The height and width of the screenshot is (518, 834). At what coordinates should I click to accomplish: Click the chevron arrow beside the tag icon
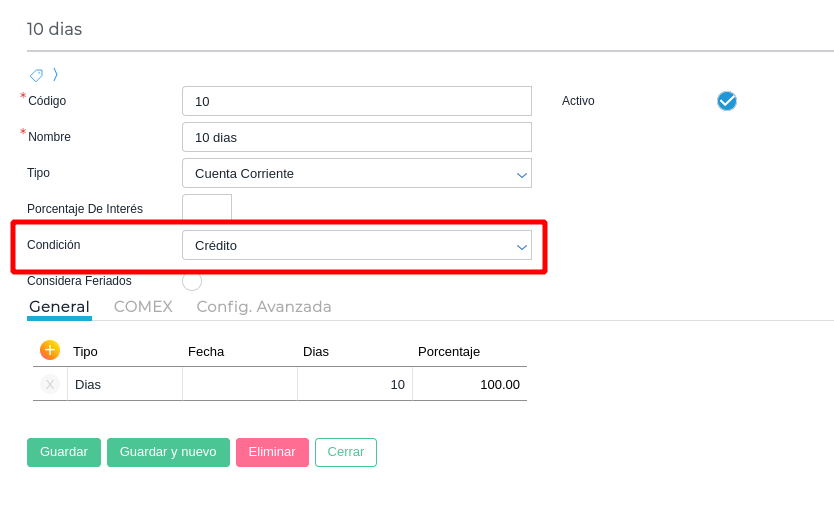pyautogui.click(x=55, y=74)
